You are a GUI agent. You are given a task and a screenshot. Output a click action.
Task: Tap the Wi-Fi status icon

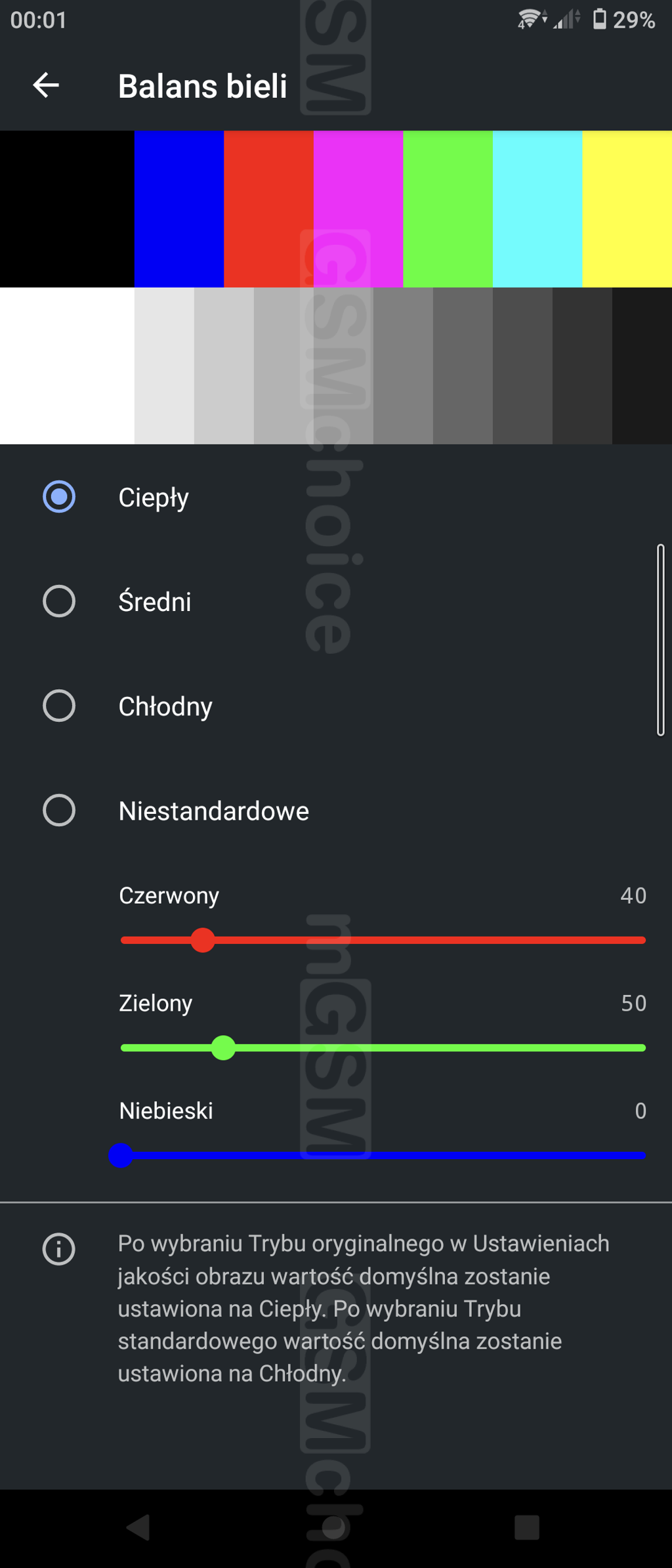pos(532,19)
